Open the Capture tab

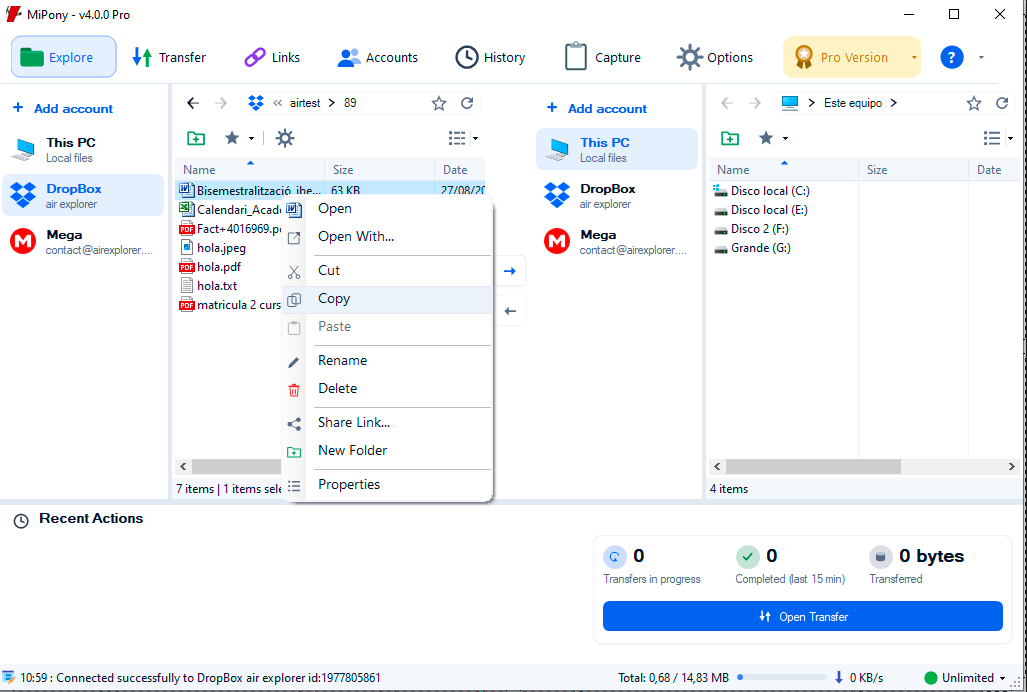tap(603, 58)
